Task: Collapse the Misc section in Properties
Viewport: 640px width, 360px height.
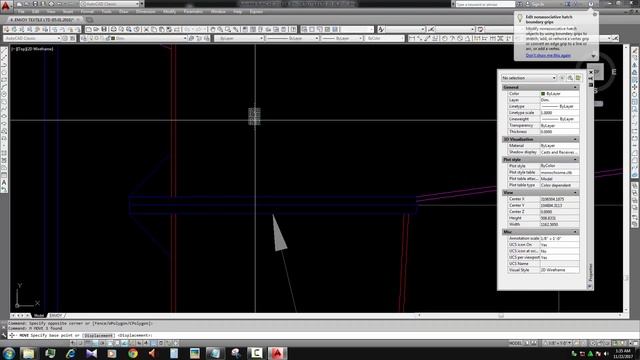Action: (x=575, y=232)
